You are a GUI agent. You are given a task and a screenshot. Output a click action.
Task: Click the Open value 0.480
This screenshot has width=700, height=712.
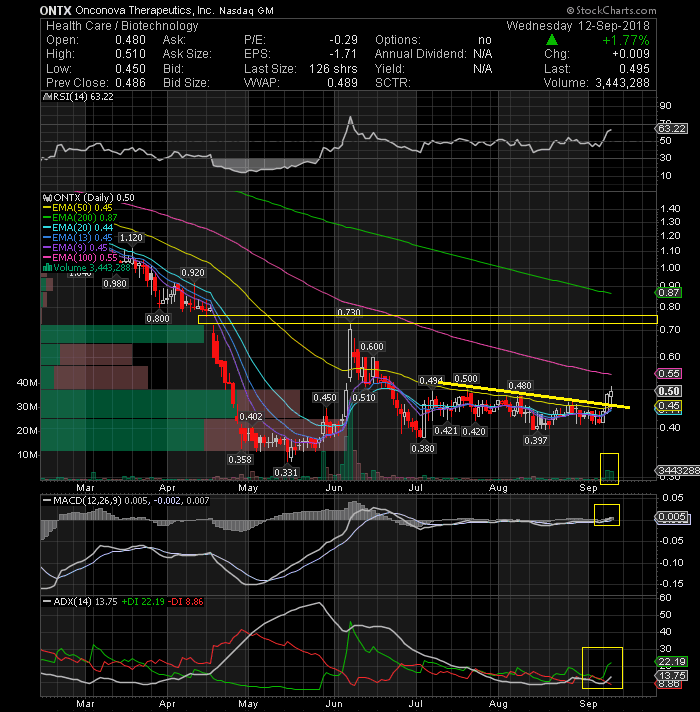130,40
